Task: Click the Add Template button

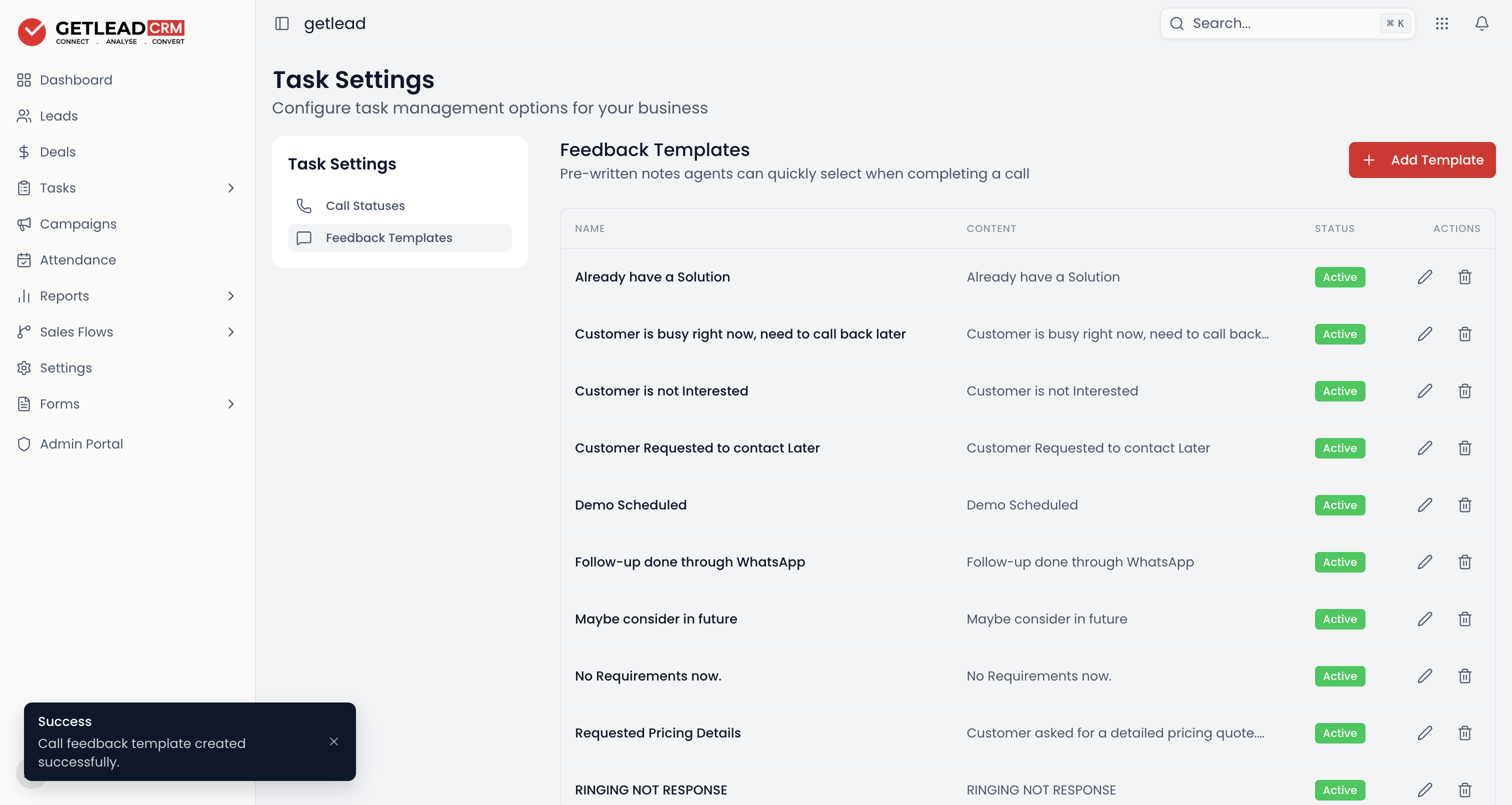Action: click(x=1421, y=159)
